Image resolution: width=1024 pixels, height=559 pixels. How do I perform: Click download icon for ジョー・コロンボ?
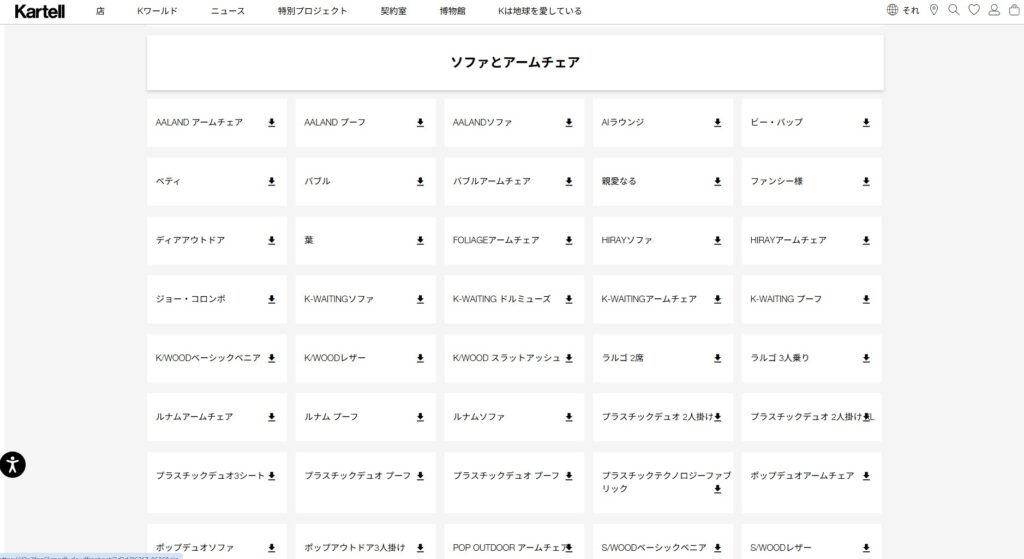pyautogui.click(x=271, y=299)
